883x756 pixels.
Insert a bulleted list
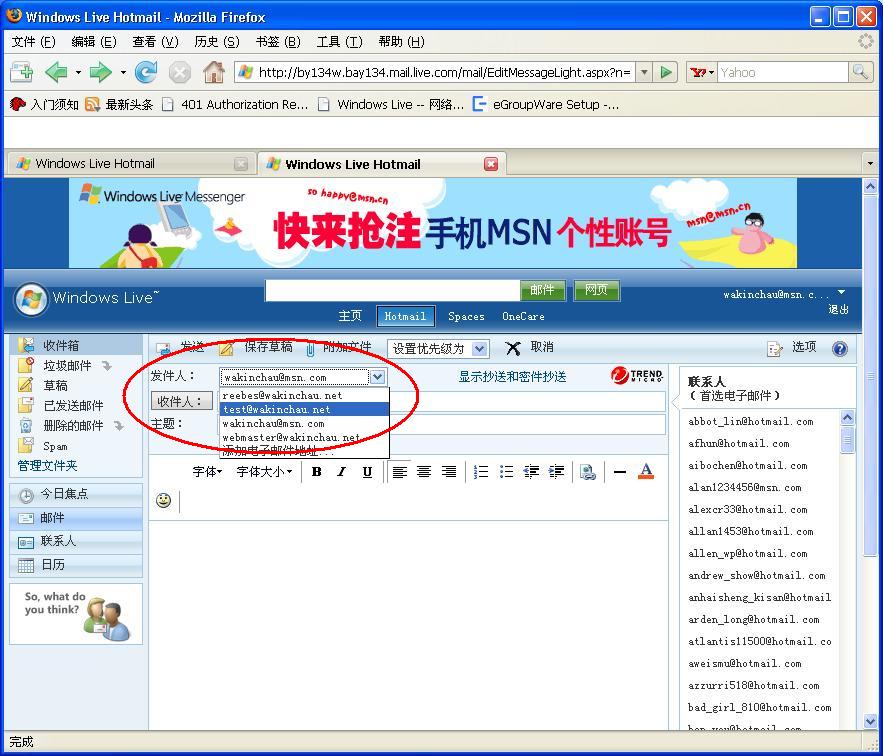506,472
